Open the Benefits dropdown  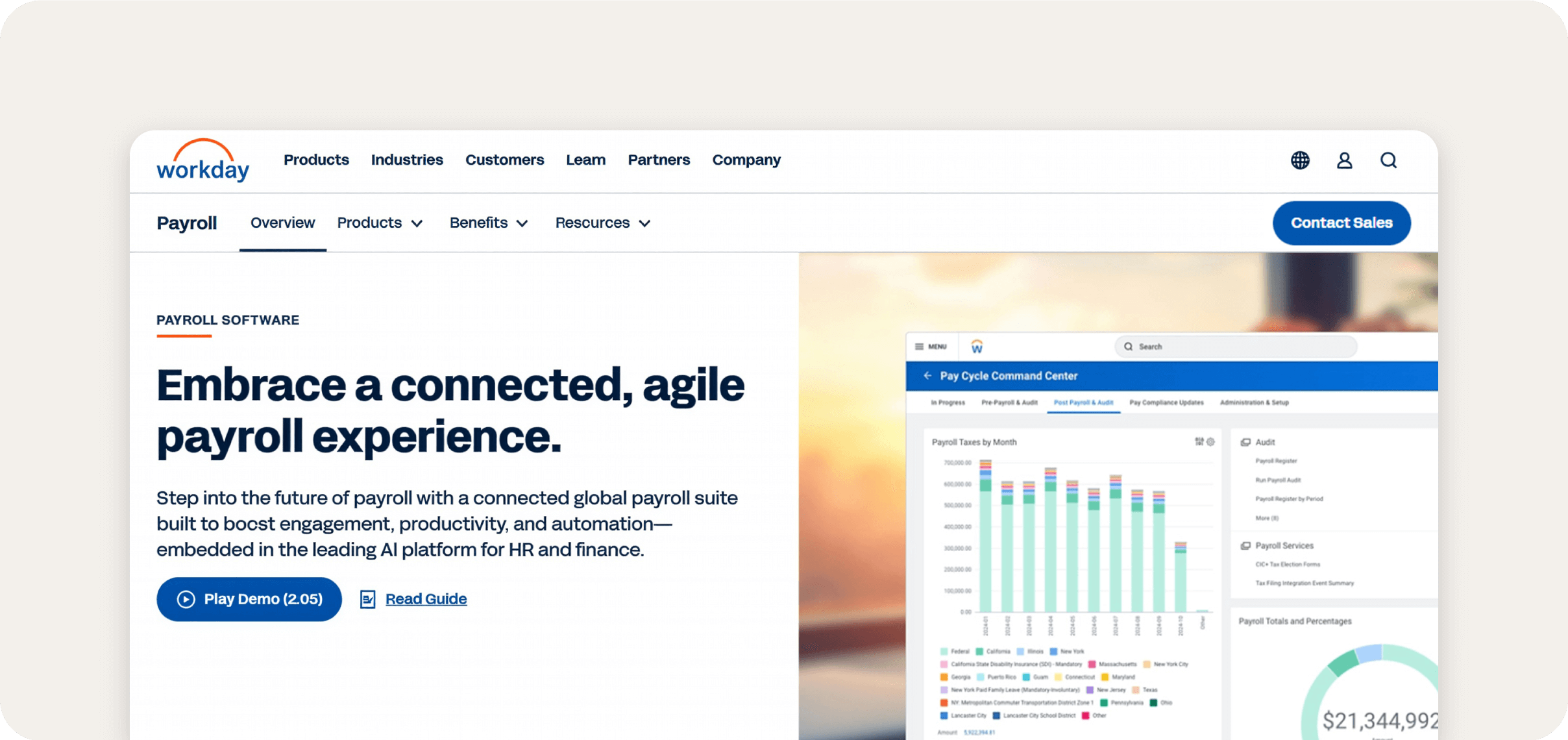489,223
